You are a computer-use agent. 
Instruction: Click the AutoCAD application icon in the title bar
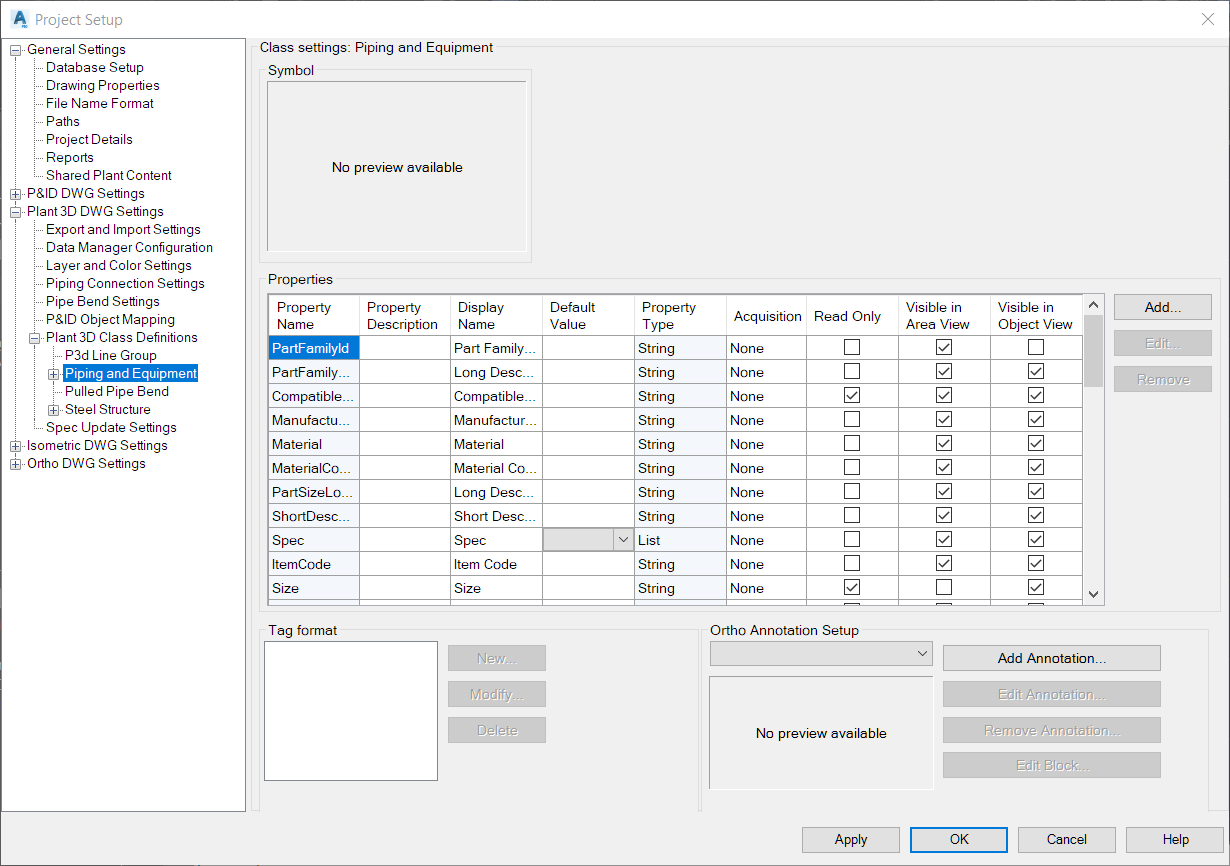pos(20,19)
